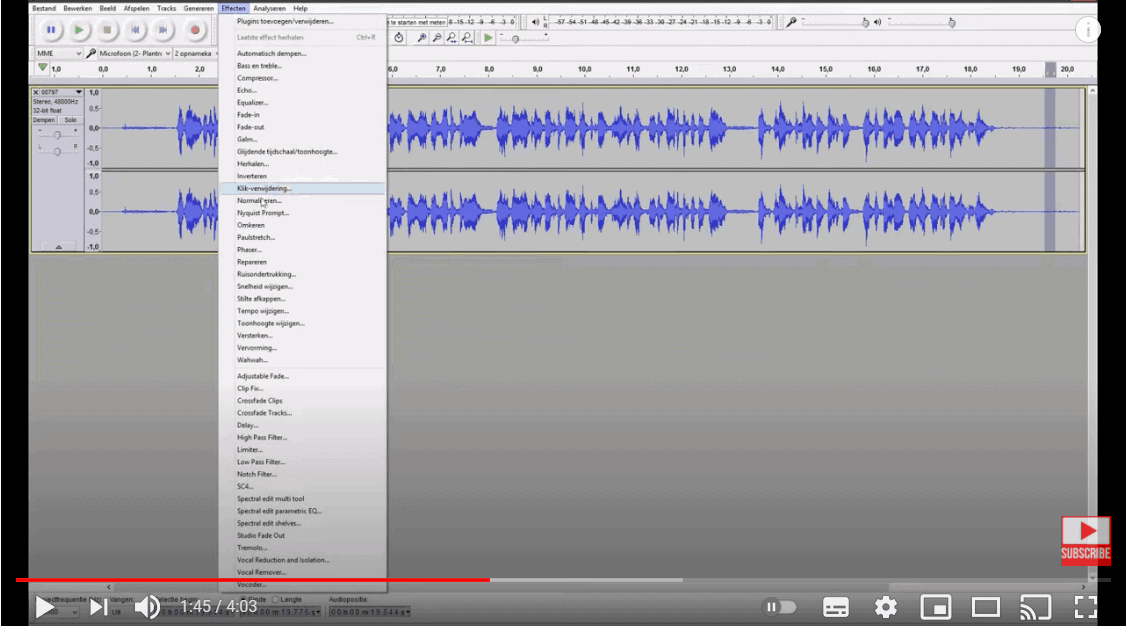Choose Ruisonderdrukking in the effects list
Screen dimensions: 1126x626
point(302,274)
